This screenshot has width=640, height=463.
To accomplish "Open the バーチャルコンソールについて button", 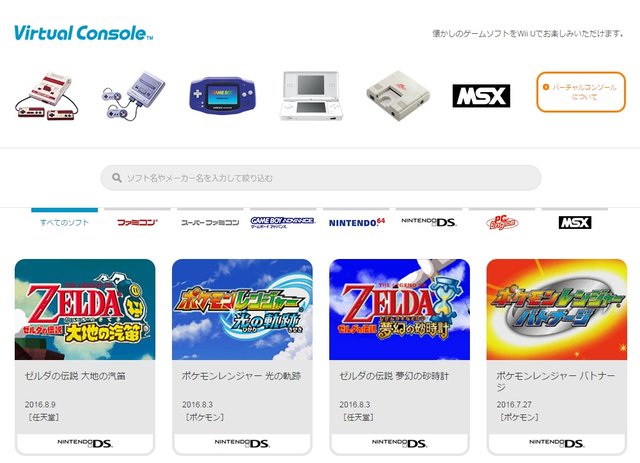I will pos(581,92).
